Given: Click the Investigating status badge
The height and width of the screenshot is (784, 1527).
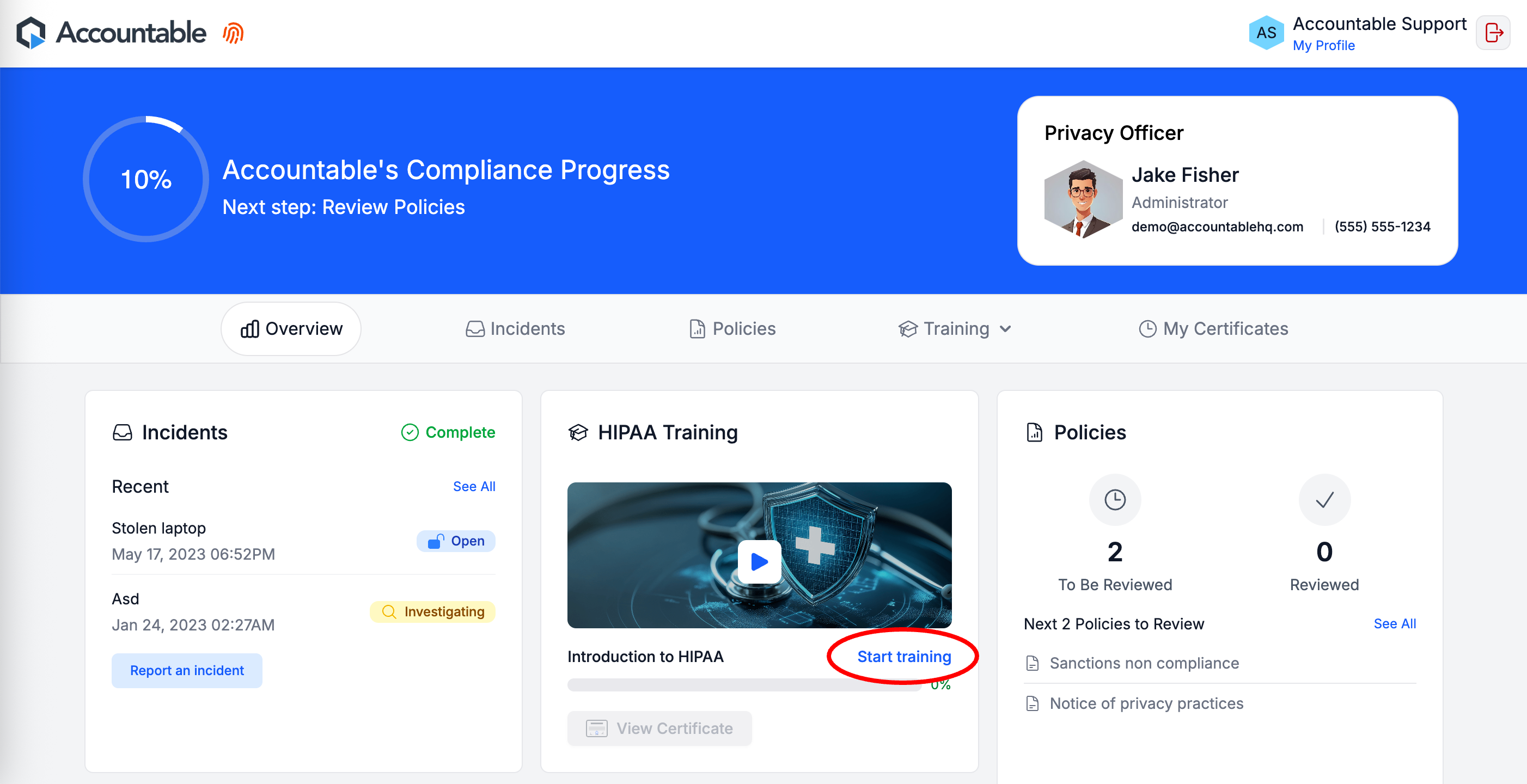Looking at the screenshot, I should 432,611.
